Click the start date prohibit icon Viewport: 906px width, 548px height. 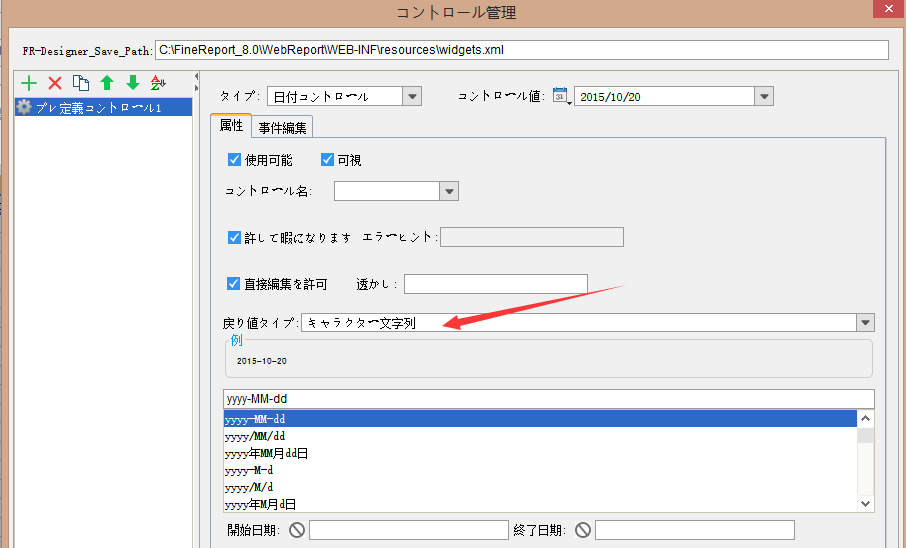coord(297,530)
